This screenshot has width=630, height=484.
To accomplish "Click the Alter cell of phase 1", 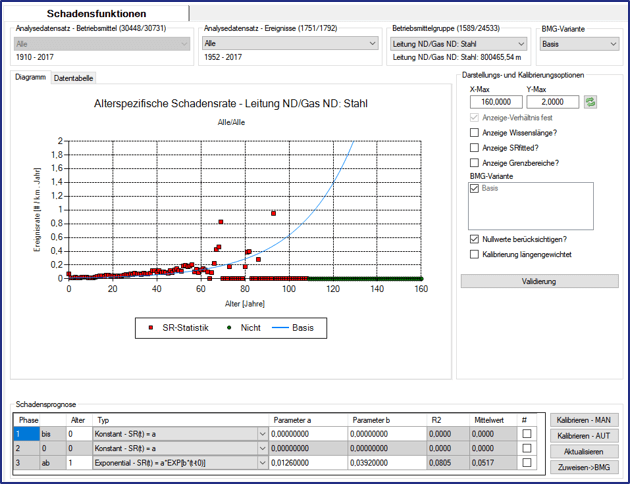I will coord(79,434).
